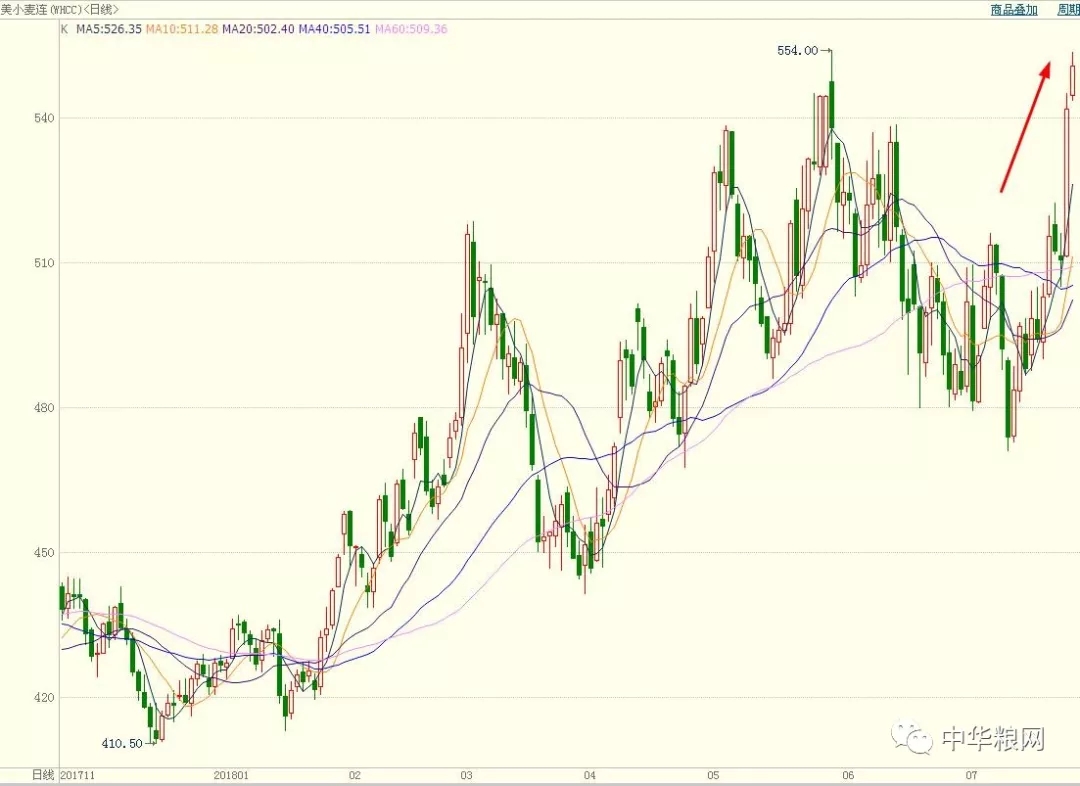
Task: Click the MA5:526.35 indicator label
Action: click(x=108, y=29)
